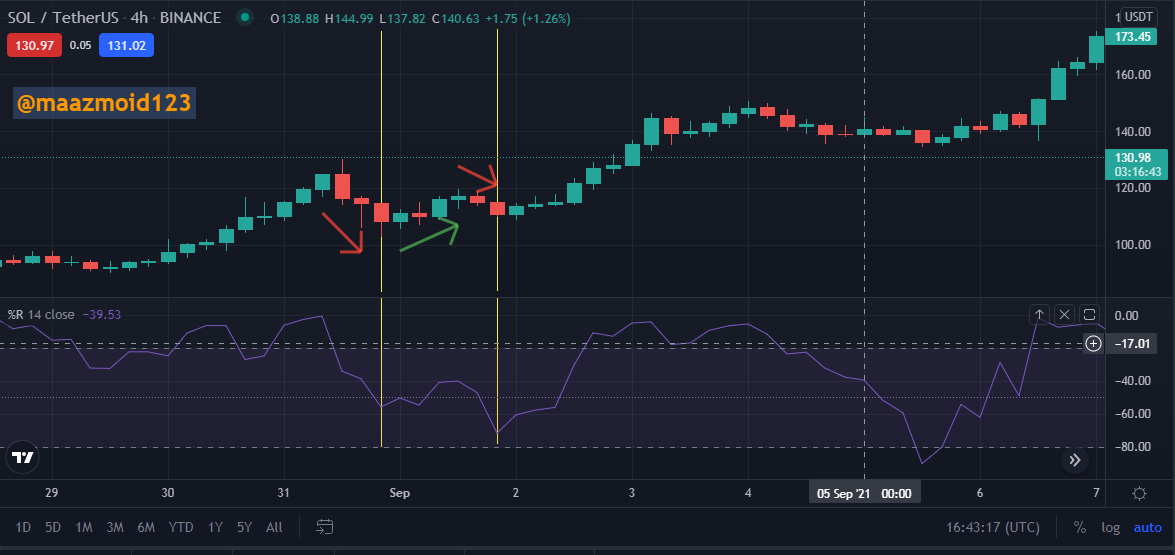Click the %R 14 close indicator label
The image size is (1175, 555).
point(40,315)
